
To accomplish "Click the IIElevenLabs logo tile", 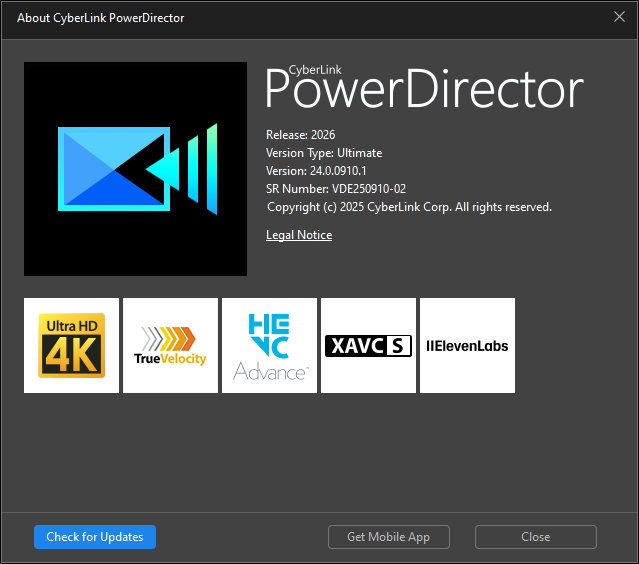I will 467,346.
